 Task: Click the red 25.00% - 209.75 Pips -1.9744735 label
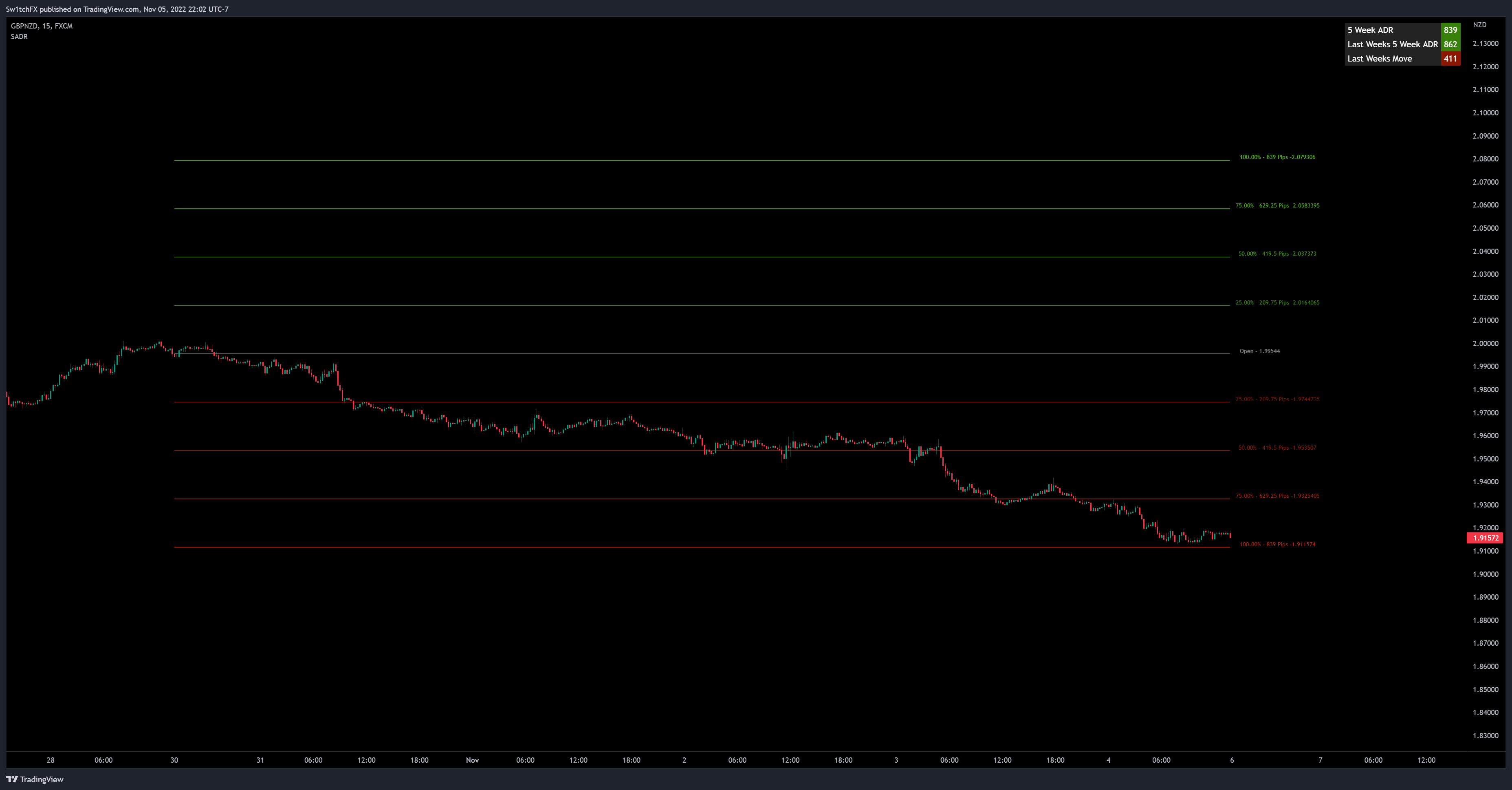coord(1277,399)
